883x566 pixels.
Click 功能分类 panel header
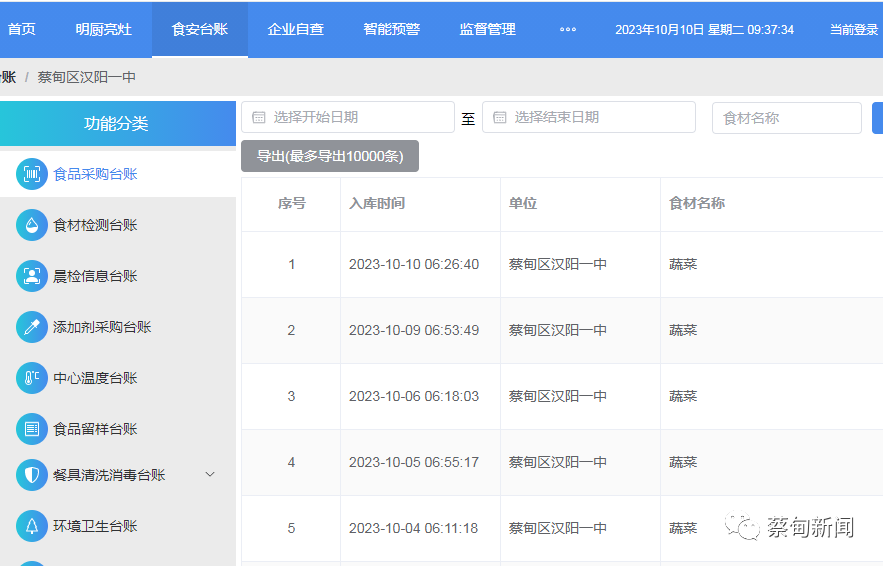pyautogui.click(x=118, y=123)
